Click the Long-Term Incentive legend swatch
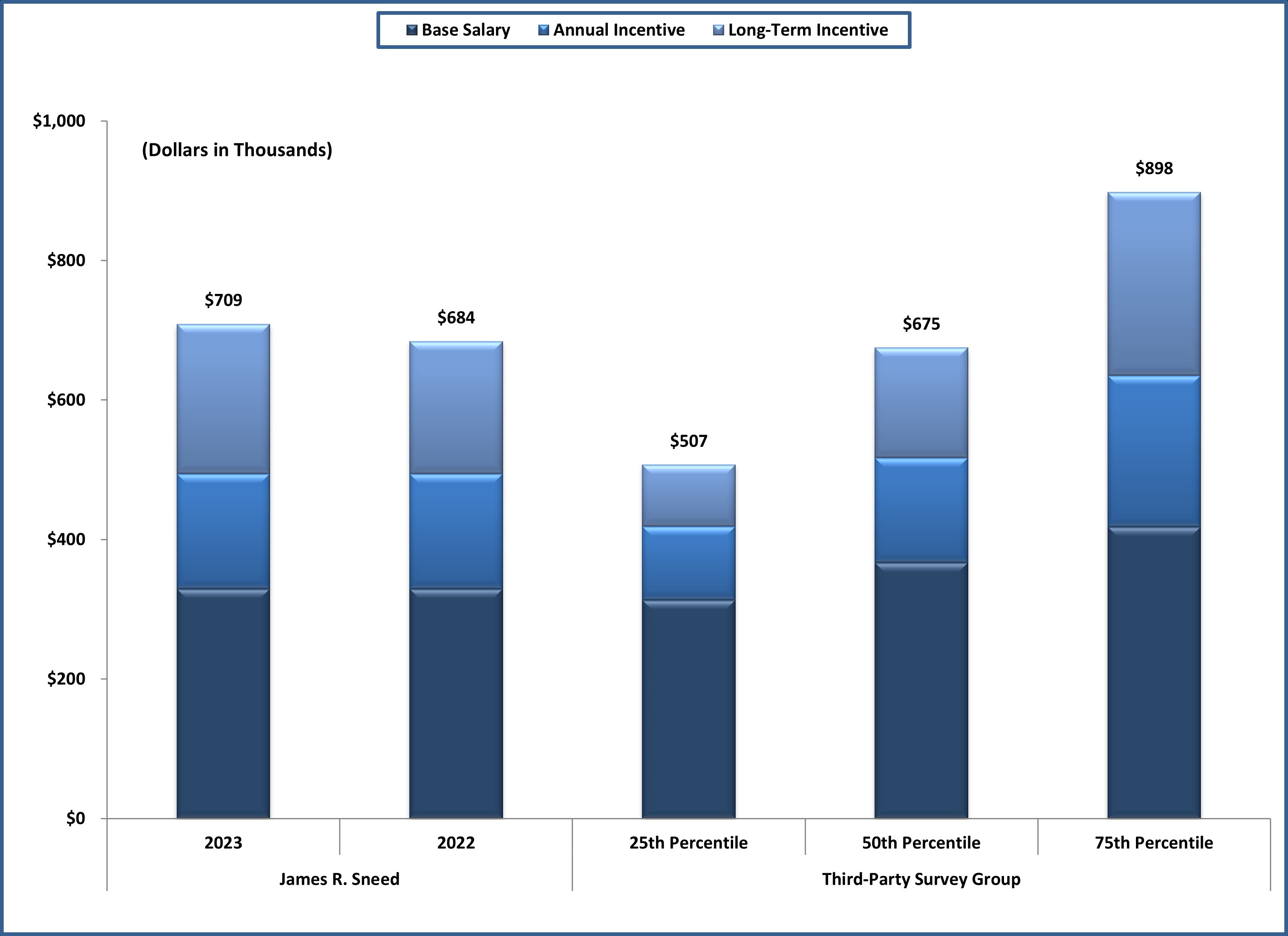 718,30
